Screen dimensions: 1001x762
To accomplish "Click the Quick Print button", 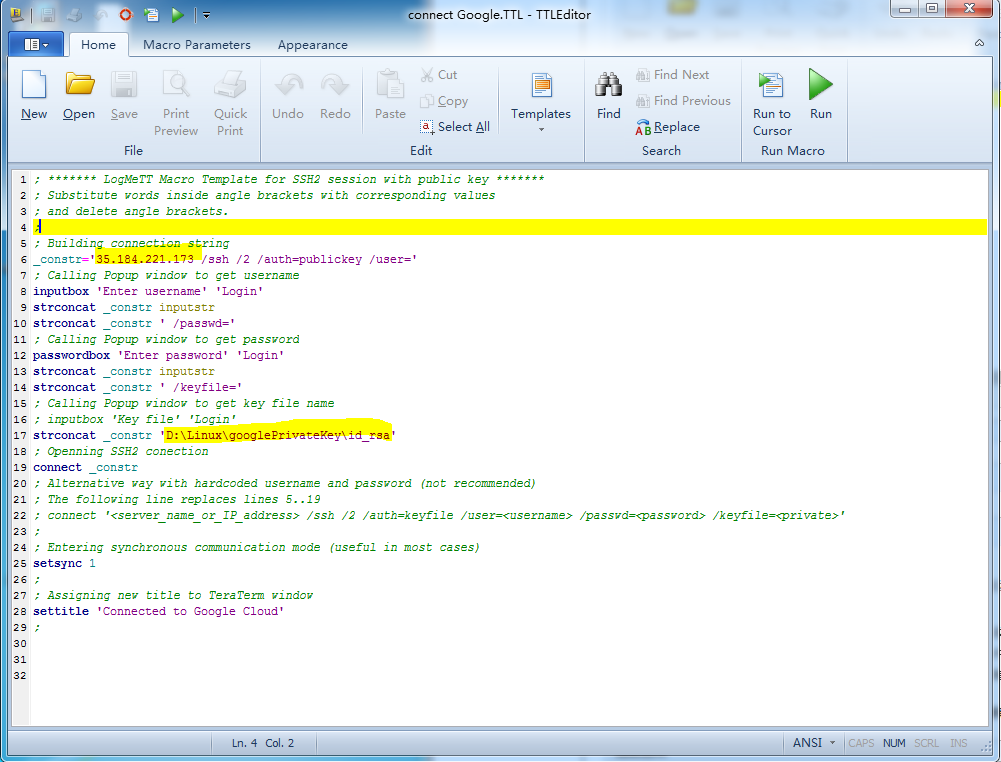I will pyautogui.click(x=230, y=103).
